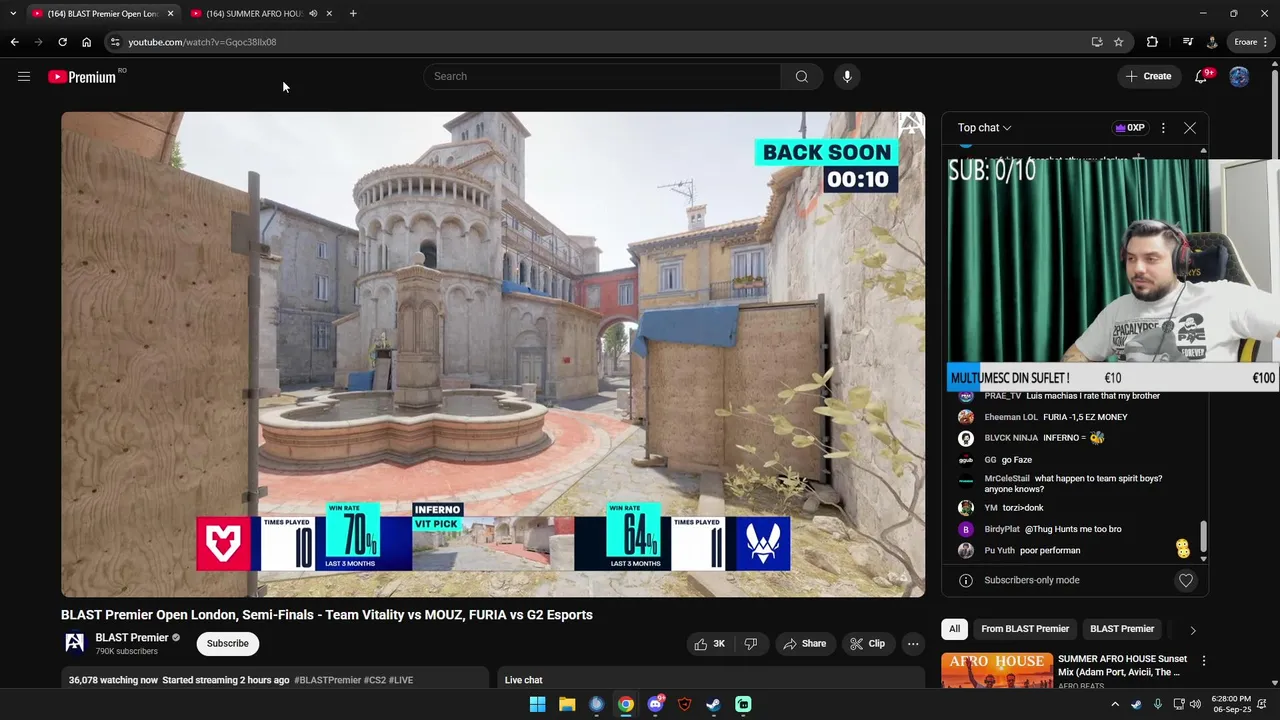1280x720 pixels.
Task: Install app icon in address bar
Action: click(x=1097, y=42)
